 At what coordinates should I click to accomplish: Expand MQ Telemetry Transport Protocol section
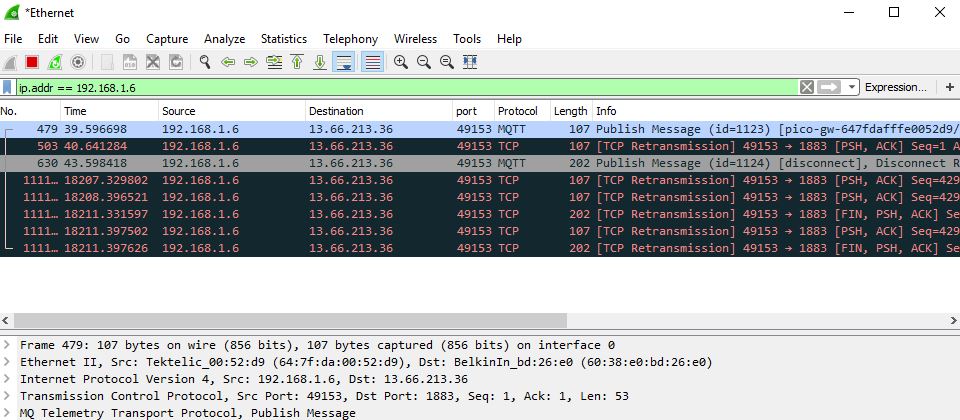coord(6,413)
